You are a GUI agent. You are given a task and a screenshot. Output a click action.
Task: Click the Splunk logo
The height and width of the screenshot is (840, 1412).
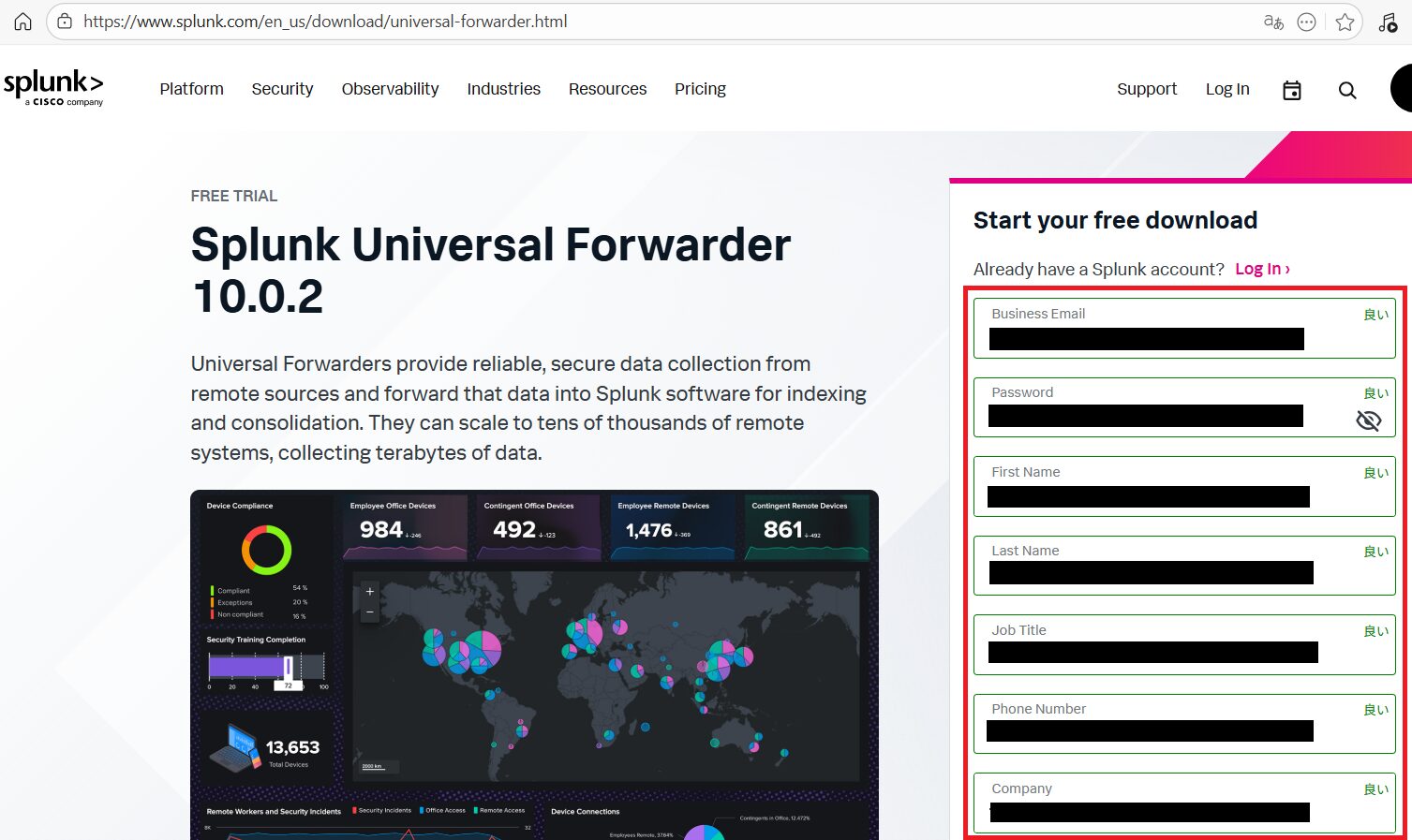pyautogui.click(x=53, y=87)
